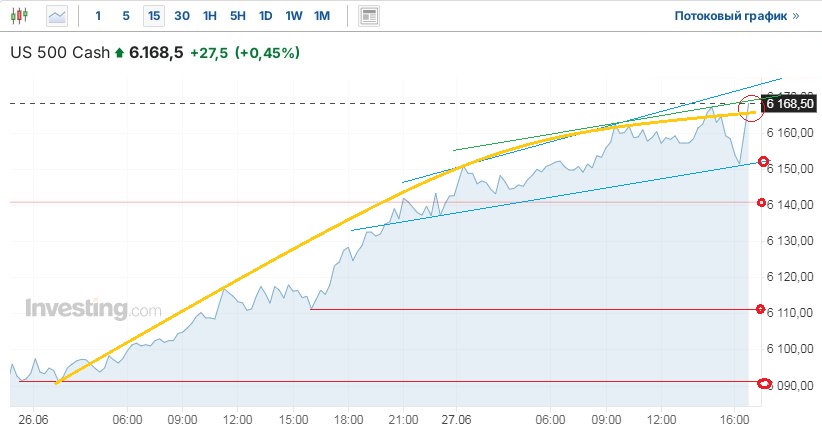822x431 pixels.
Task: Click the red oval marker at 6 090,00
Action: pos(765,383)
